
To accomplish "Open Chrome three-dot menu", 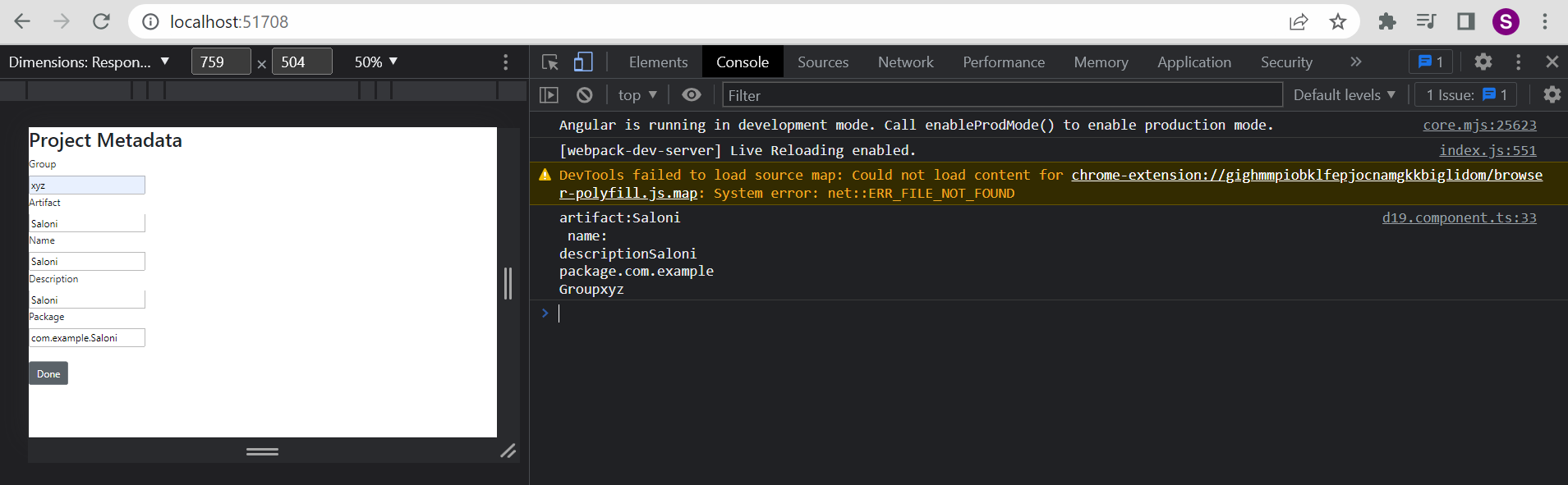I will tap(1545, 21).
